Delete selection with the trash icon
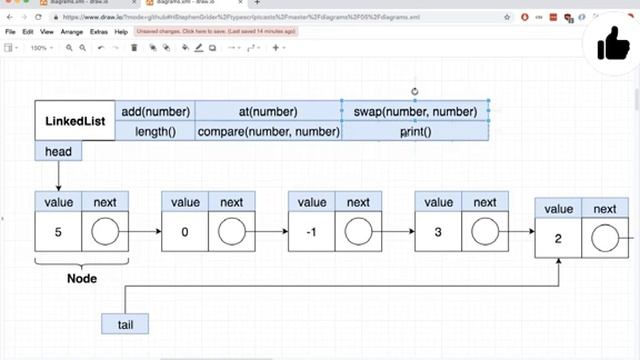 tap(134, 48)
